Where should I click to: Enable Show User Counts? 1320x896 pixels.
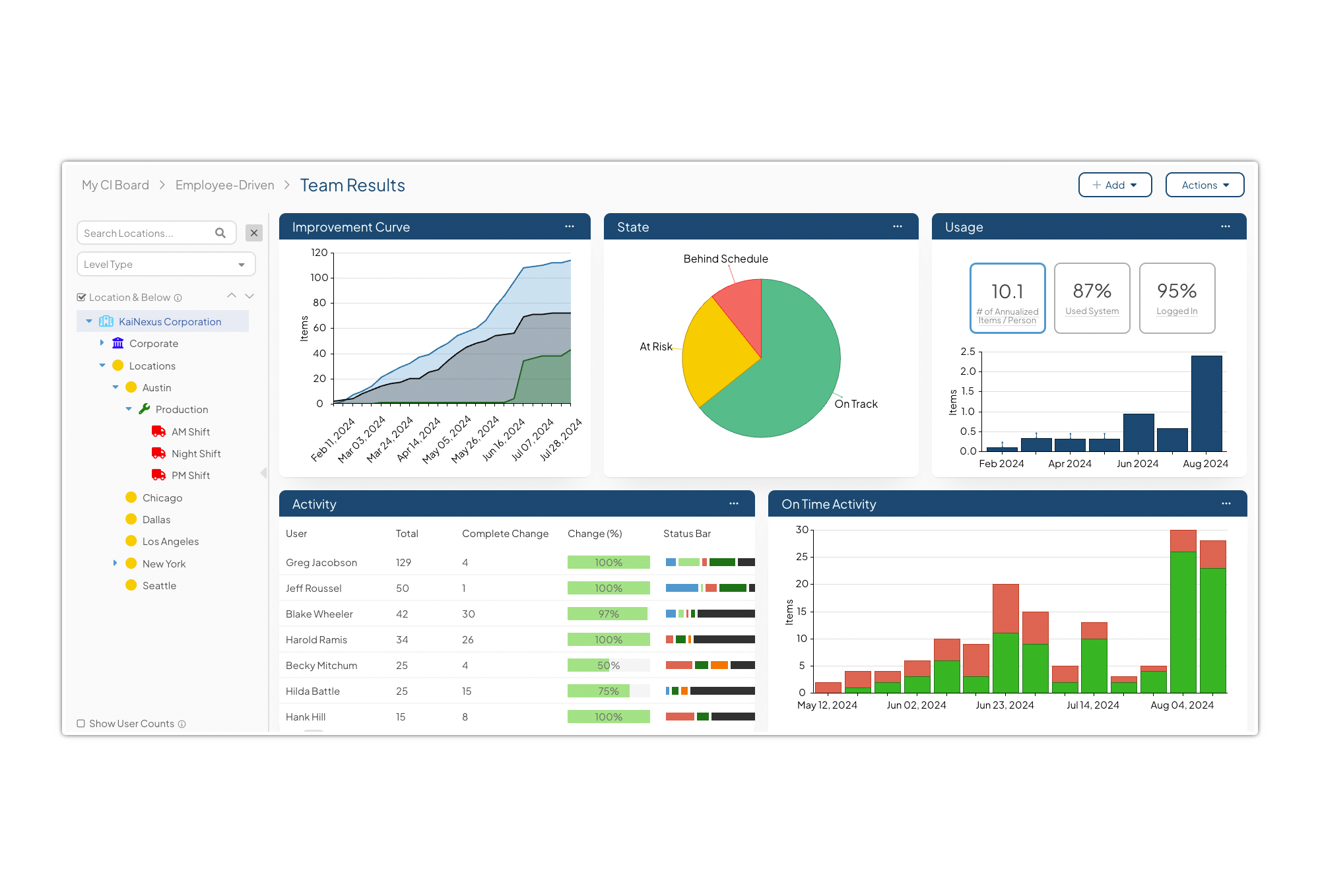tap(81, 723)
